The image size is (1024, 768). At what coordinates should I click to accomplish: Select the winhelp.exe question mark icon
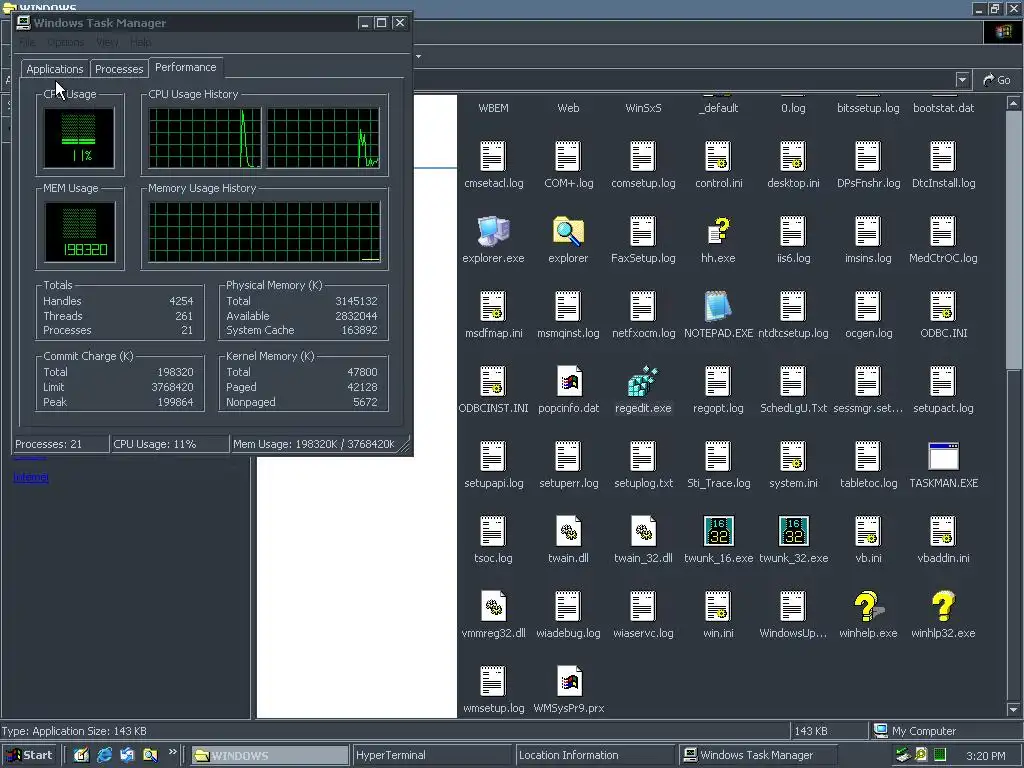(x=868, y=606)
